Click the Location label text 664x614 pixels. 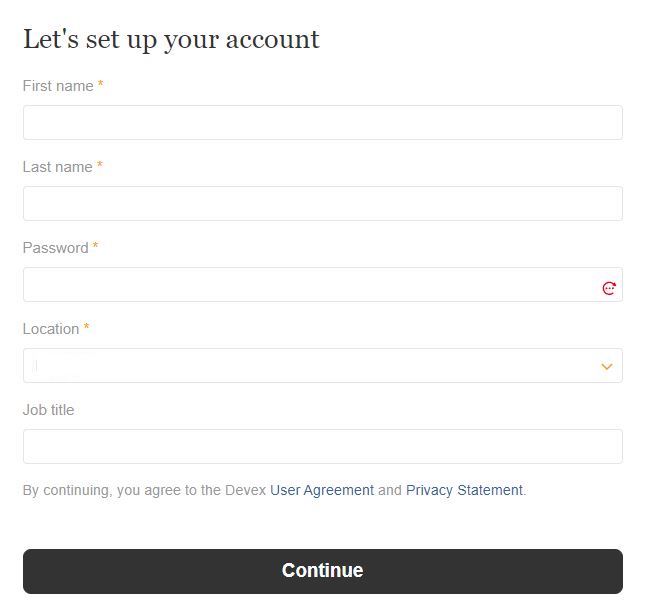(51, 329)
